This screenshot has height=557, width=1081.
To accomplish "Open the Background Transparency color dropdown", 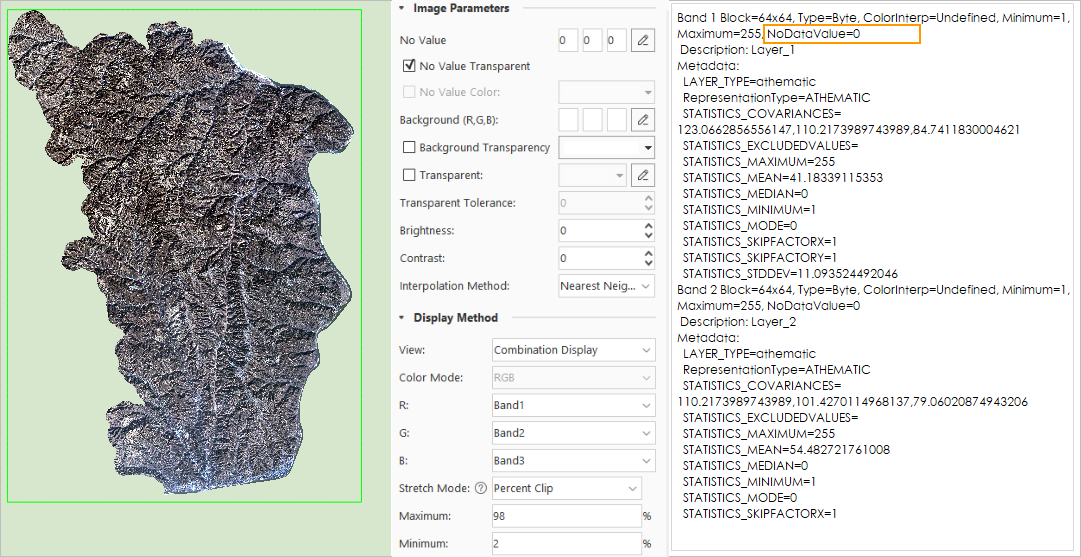I will [605, 148].
